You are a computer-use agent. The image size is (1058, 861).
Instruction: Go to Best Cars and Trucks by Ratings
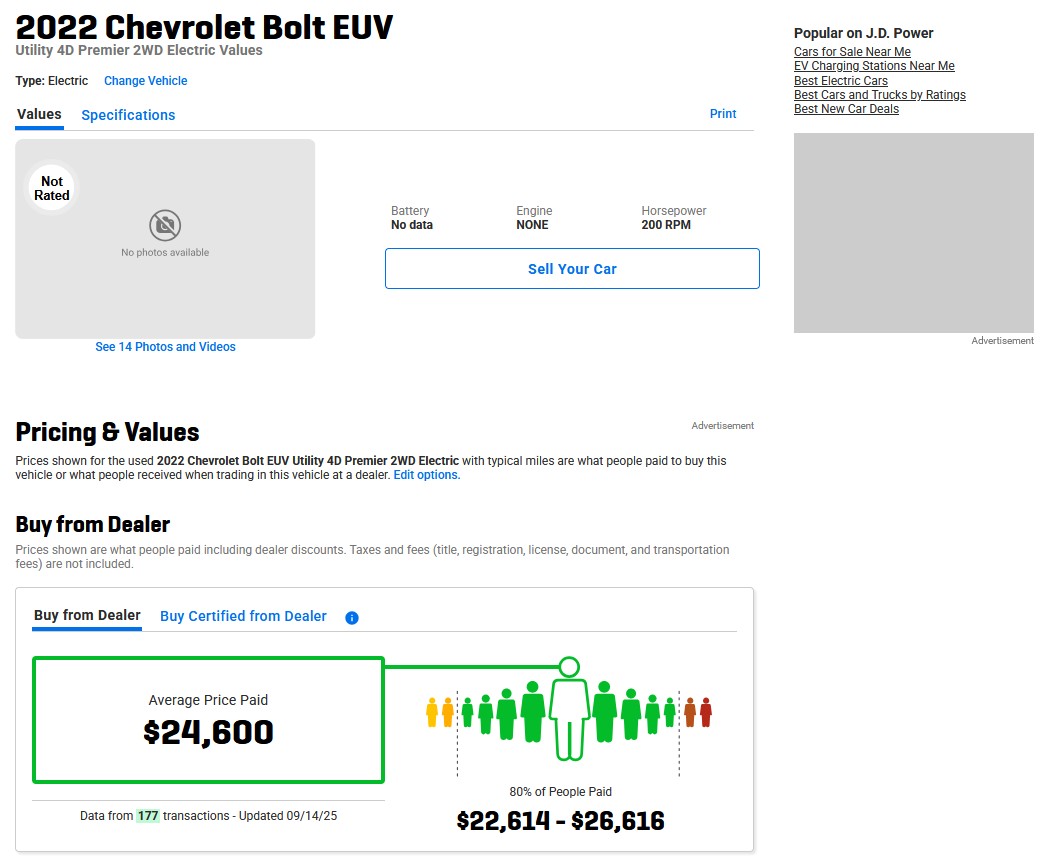pos(879,95)
